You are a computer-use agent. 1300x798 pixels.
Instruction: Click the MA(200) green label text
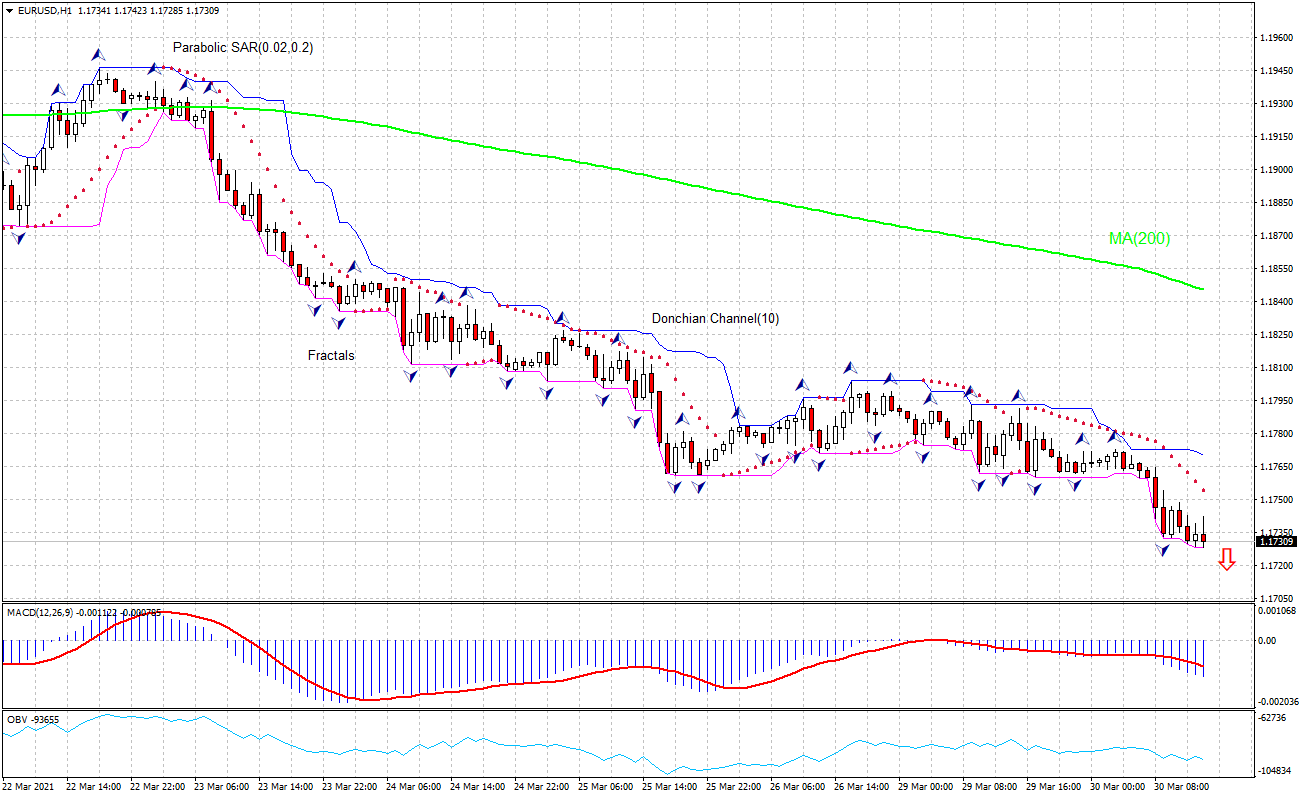pyautogui.click(x=1139, y=239)
